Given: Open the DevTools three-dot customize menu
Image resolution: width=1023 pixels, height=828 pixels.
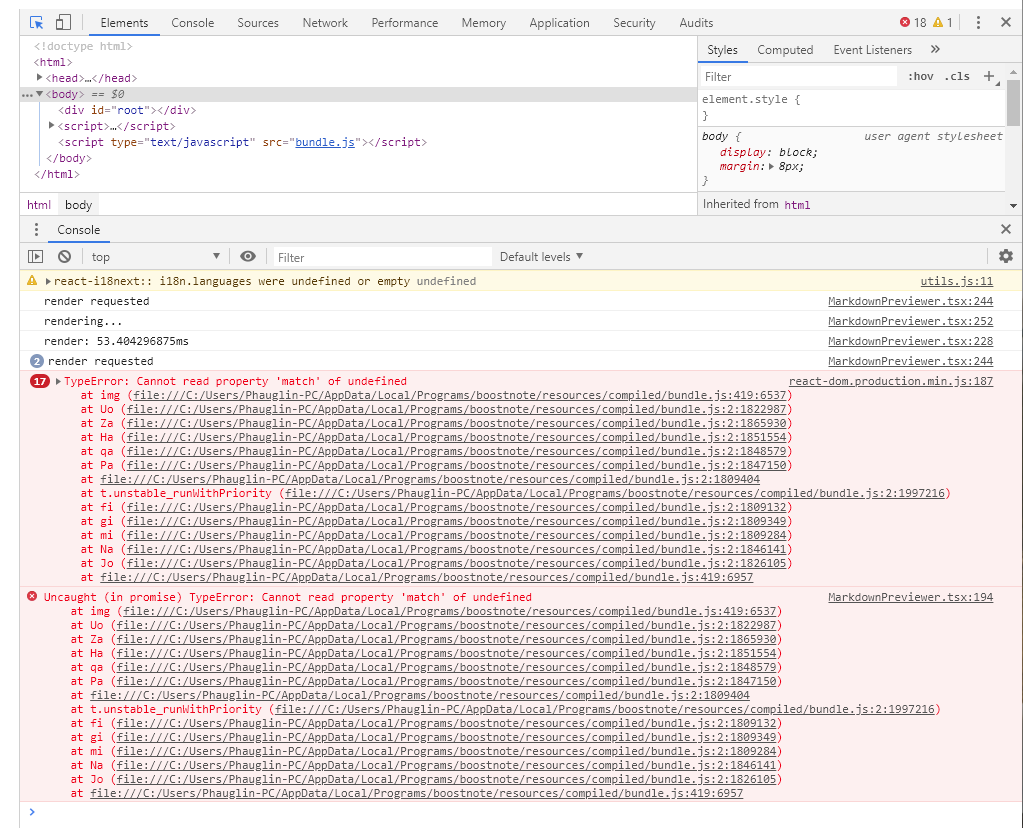Looking at the screenshot, I should click(977, 23).
